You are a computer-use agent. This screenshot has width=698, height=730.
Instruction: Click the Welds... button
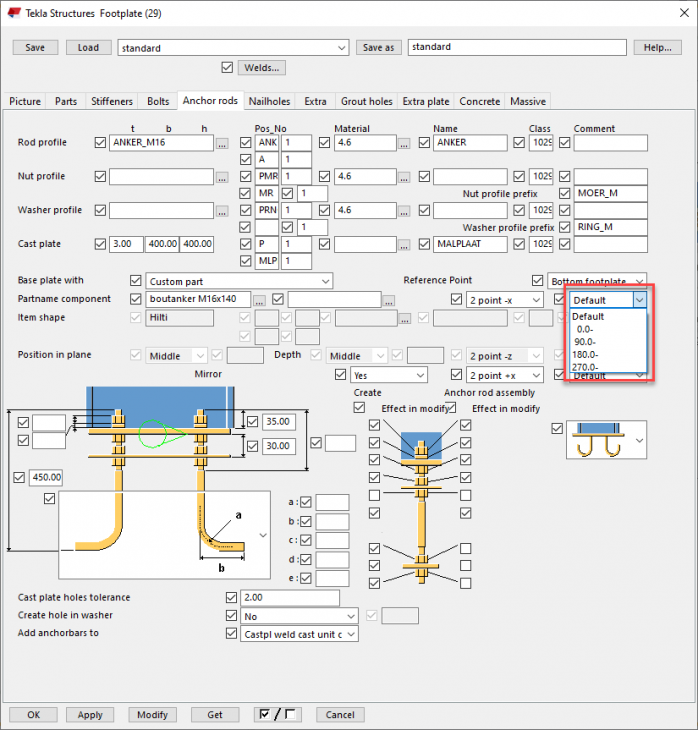(262, 68)
